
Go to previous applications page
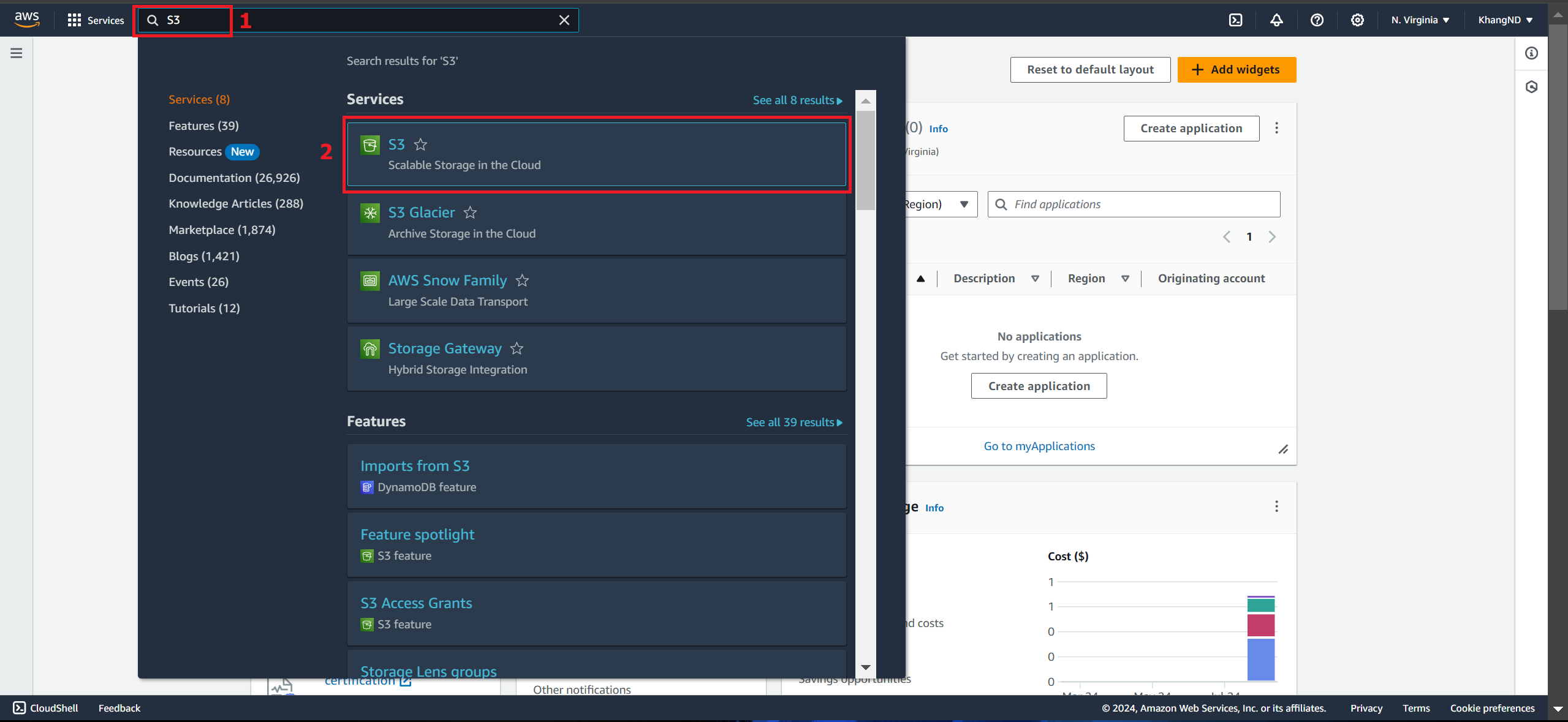tap(1227, 237)
